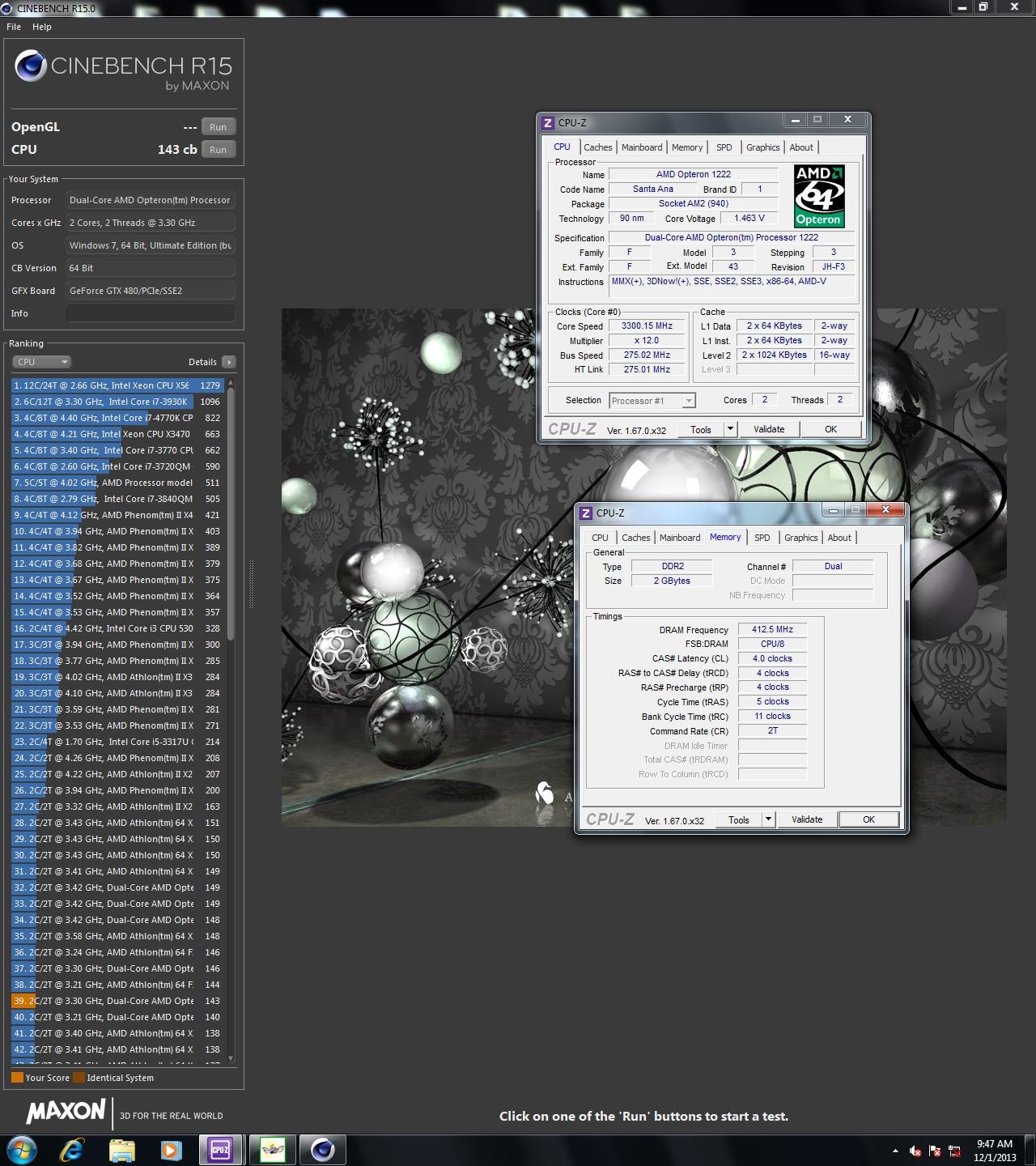The image size is (1036, 1166).
Task: Switch to Caches tab in top CPU-Z window
Action: click(x=597, y=147)
